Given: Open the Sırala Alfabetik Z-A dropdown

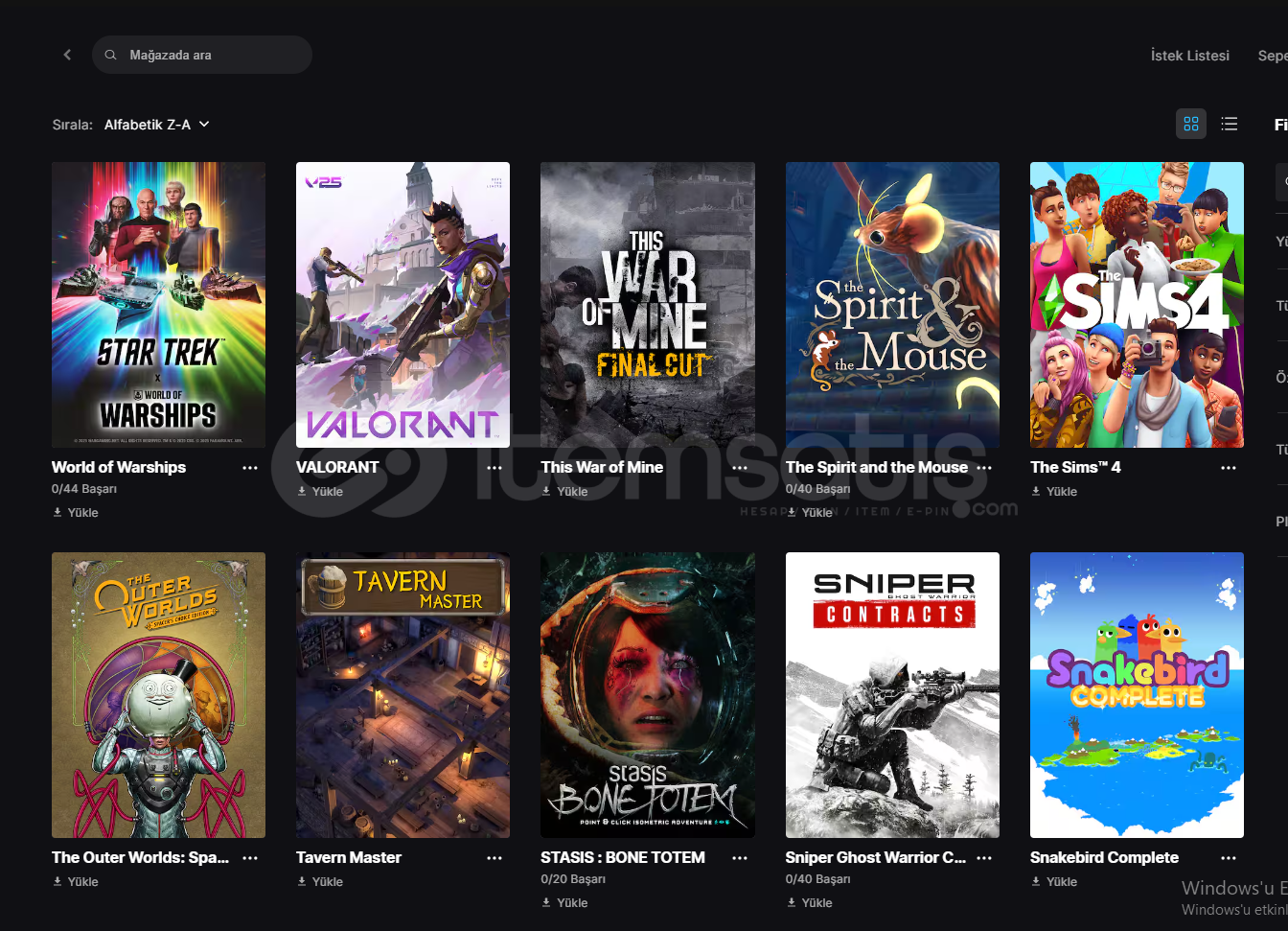Looking at the screenshot, I should (156, 125).
